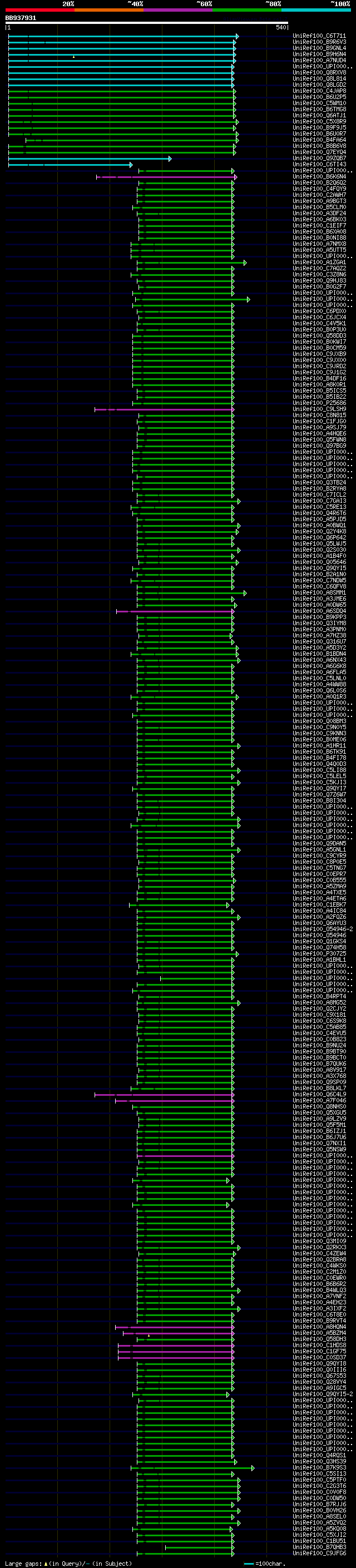Select hit UniRef100_C1EIF7
Image resolution: width=356 pixels, height=1568 pixels.
coord(319,225)
